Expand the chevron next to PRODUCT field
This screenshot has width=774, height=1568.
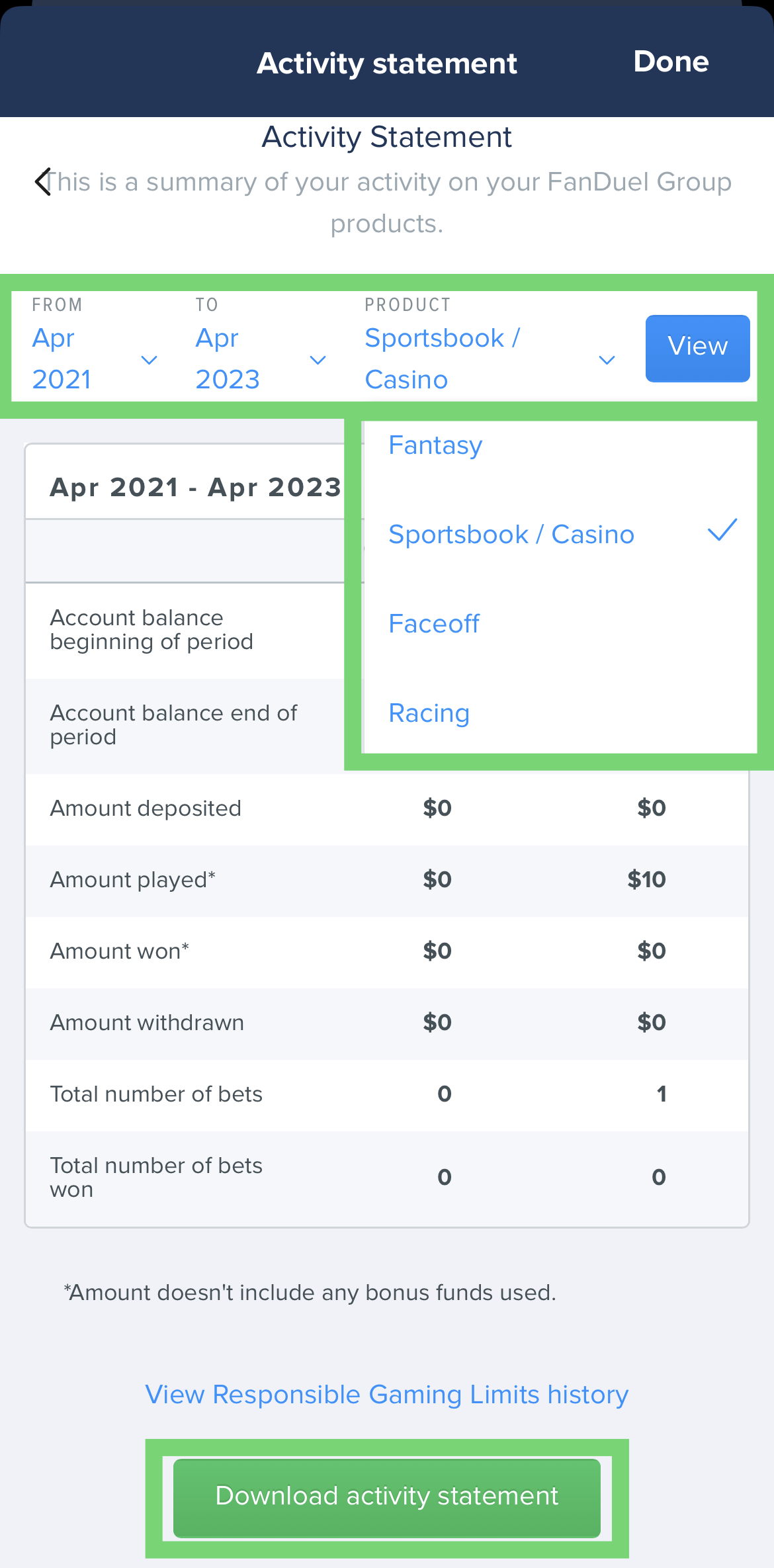point(605,361)
